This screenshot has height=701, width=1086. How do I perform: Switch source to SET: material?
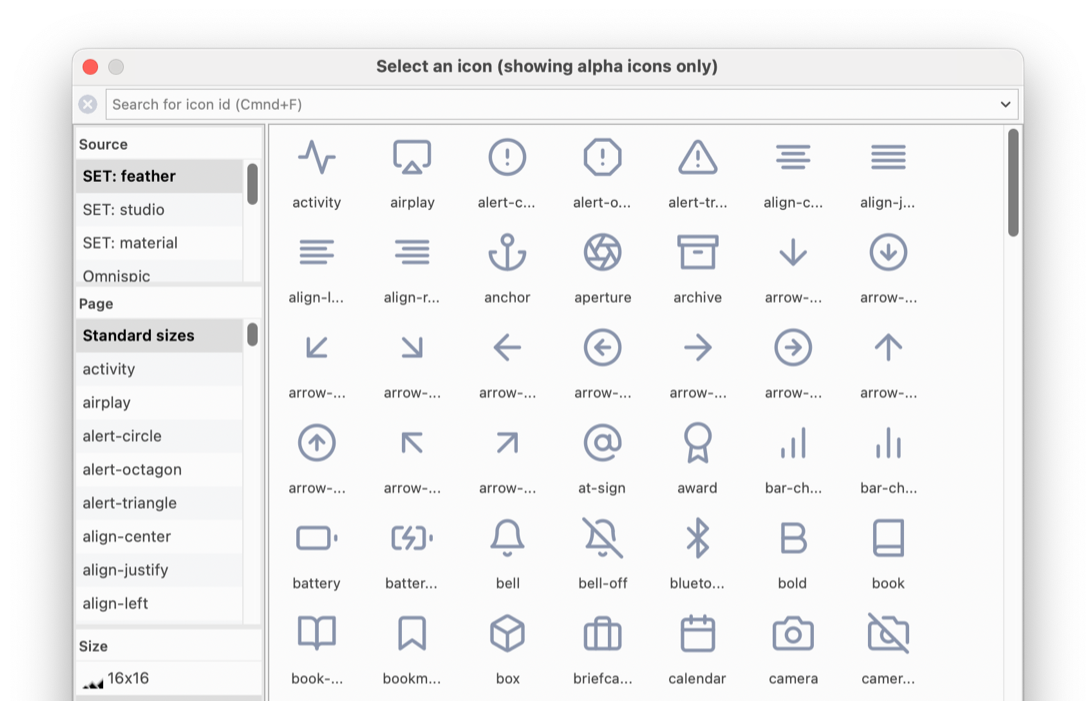[130, 243]
